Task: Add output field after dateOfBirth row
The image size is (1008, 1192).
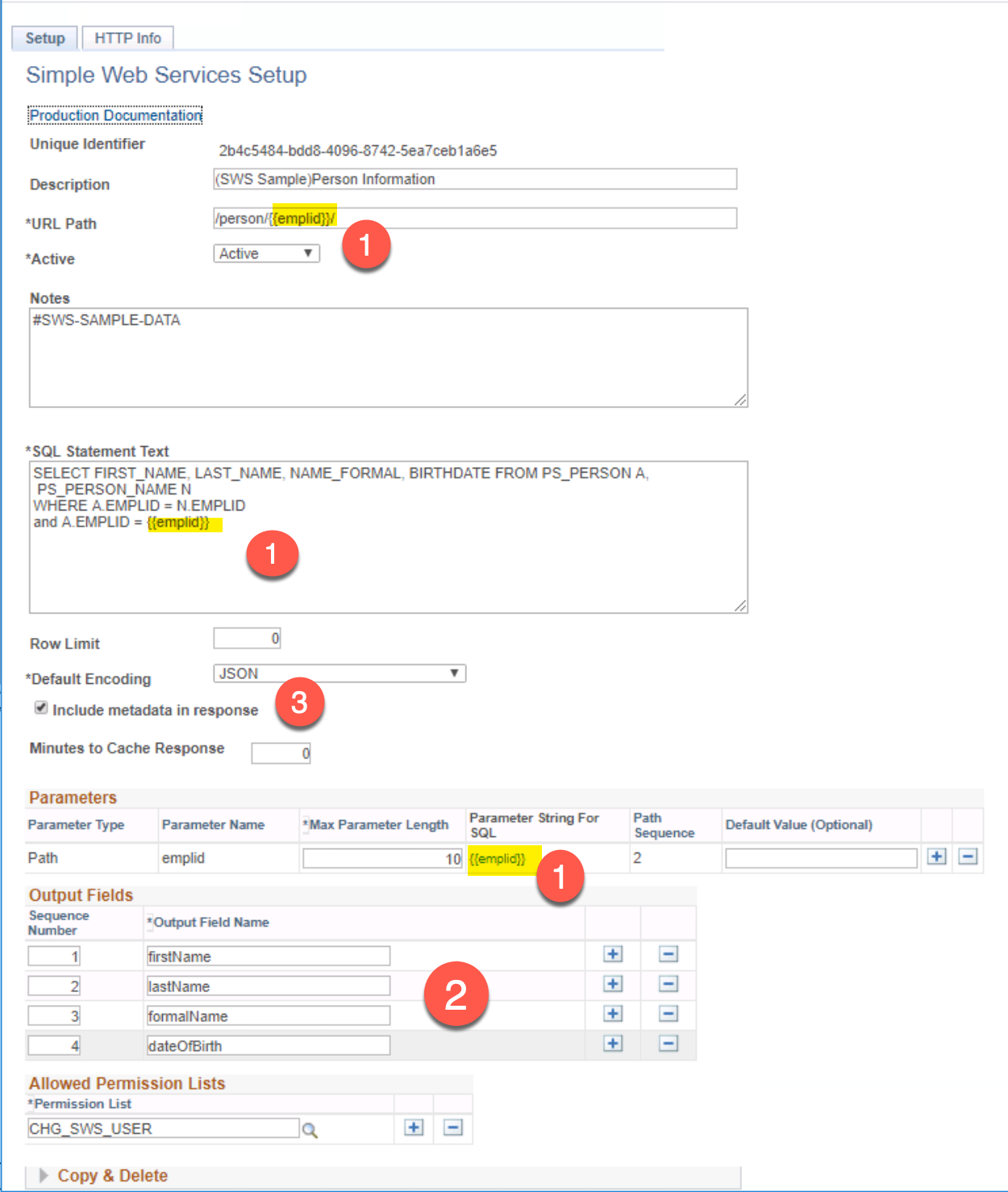Action: 613,1044
